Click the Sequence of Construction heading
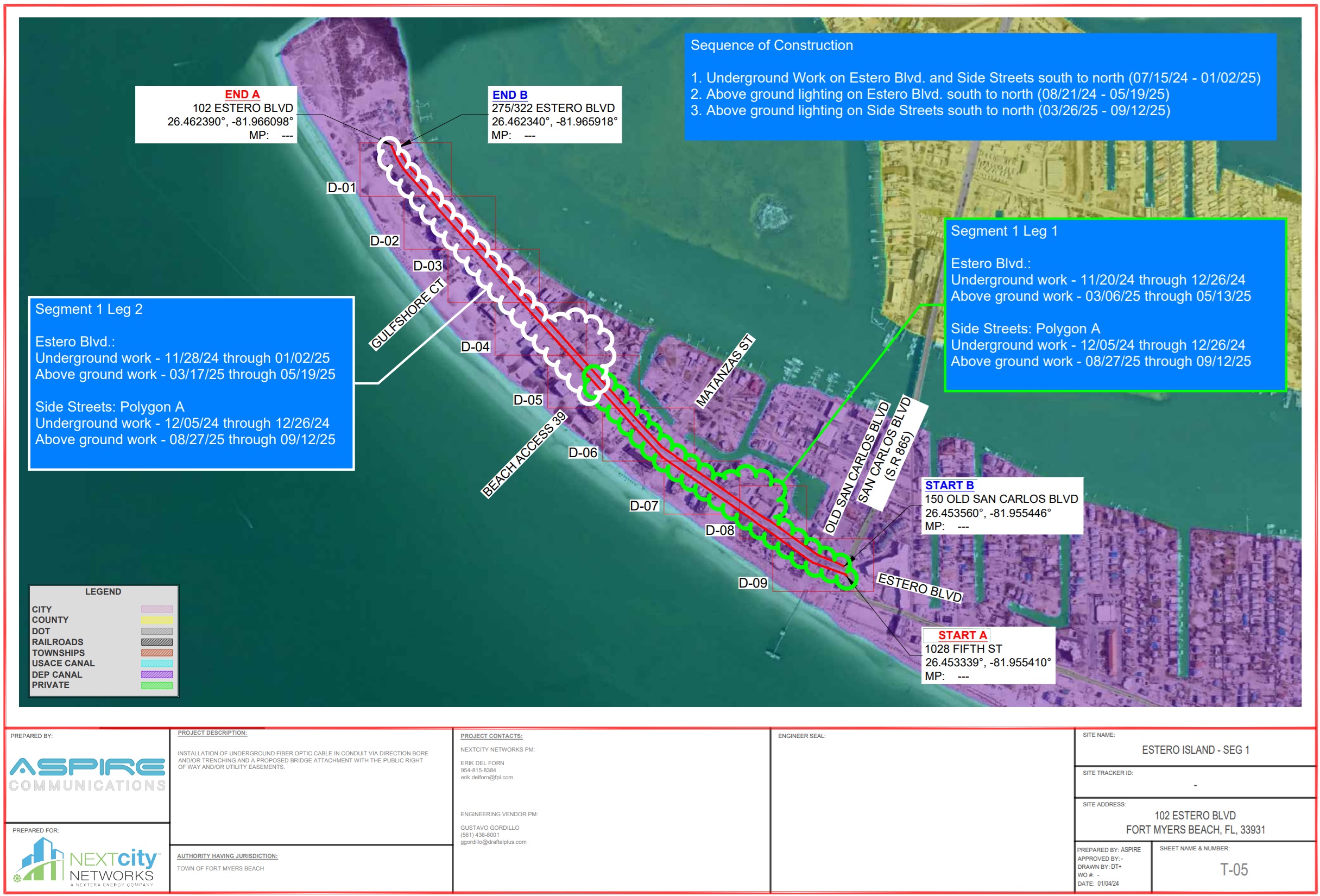The width and height of the screenshot is (1320, 896). 772,46
